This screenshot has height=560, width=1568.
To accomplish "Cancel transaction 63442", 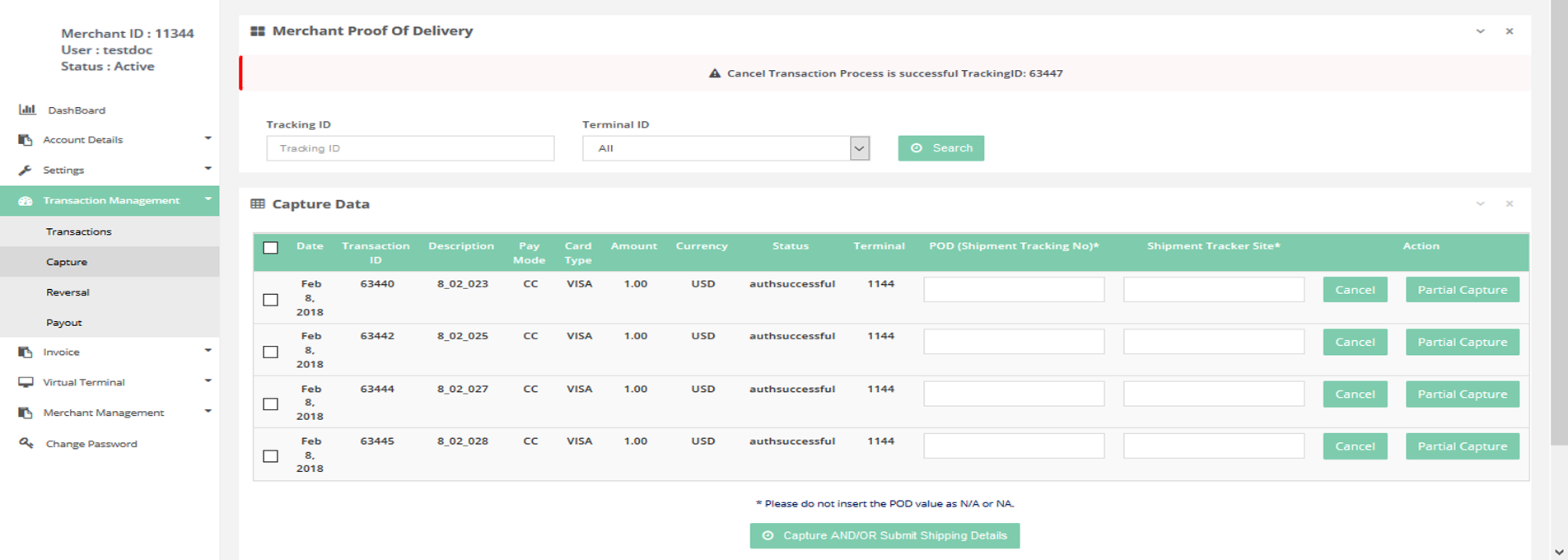I will [1355, 342].
